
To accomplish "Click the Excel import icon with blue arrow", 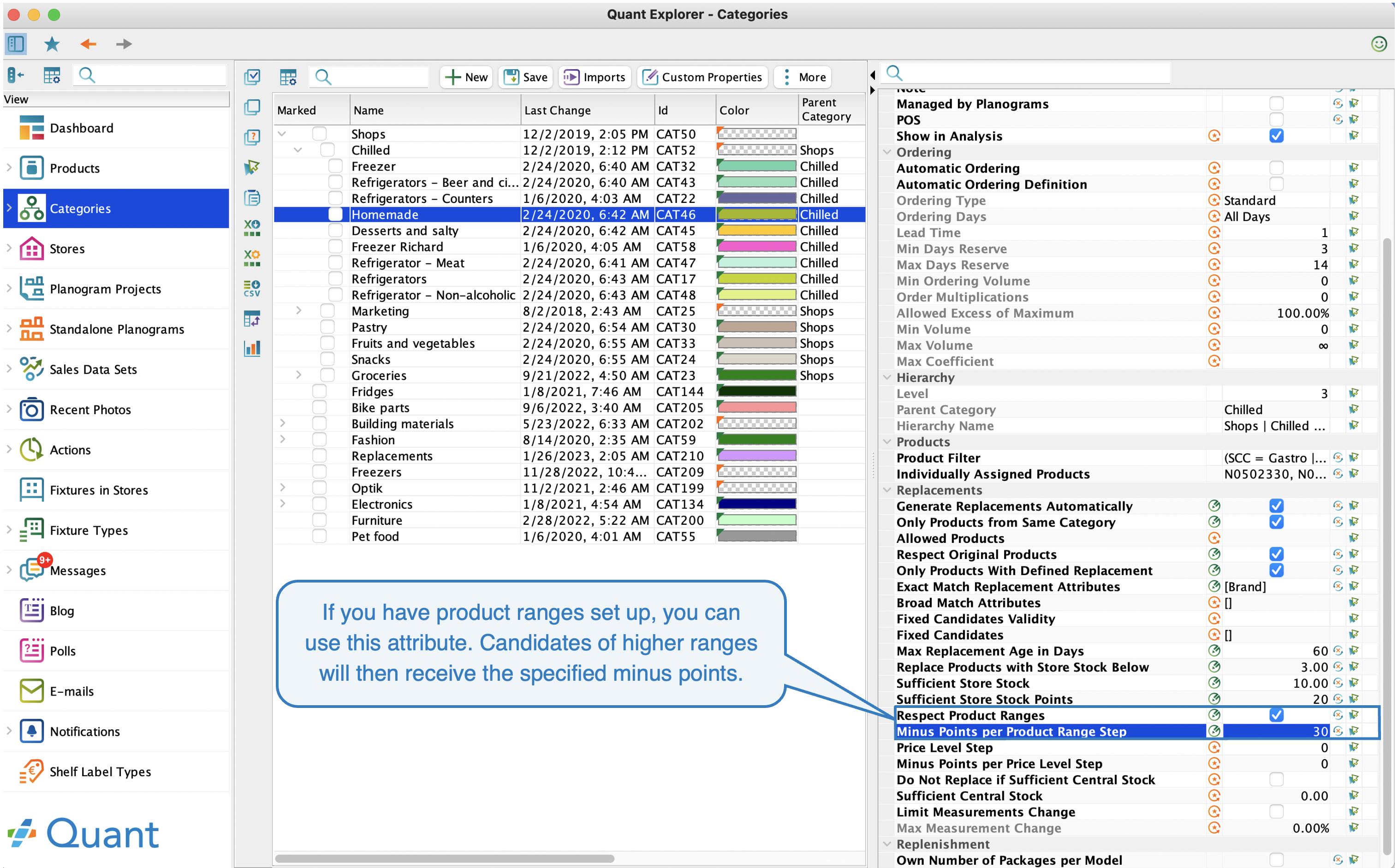I will (252, 228).
